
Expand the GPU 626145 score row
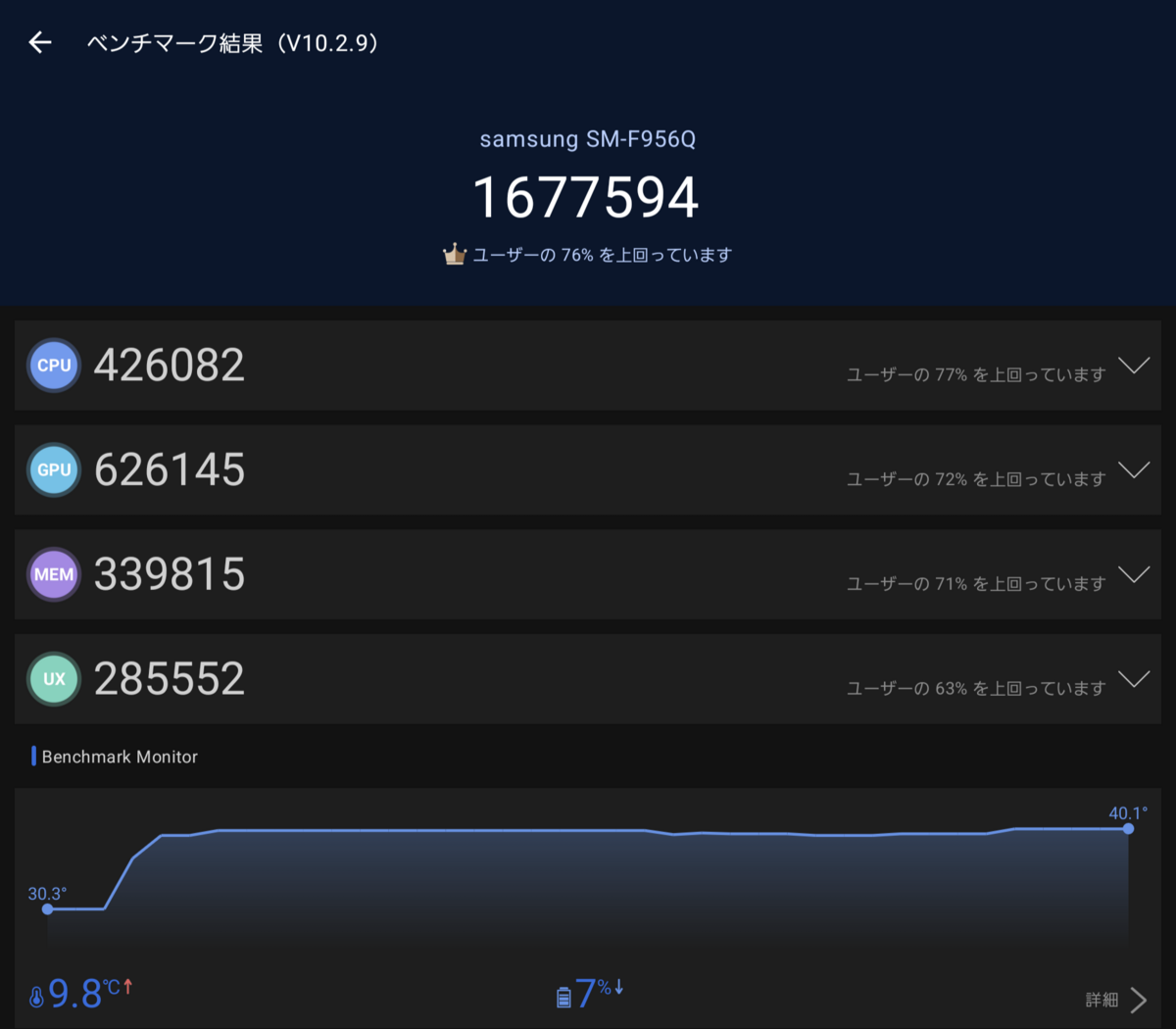588,470
